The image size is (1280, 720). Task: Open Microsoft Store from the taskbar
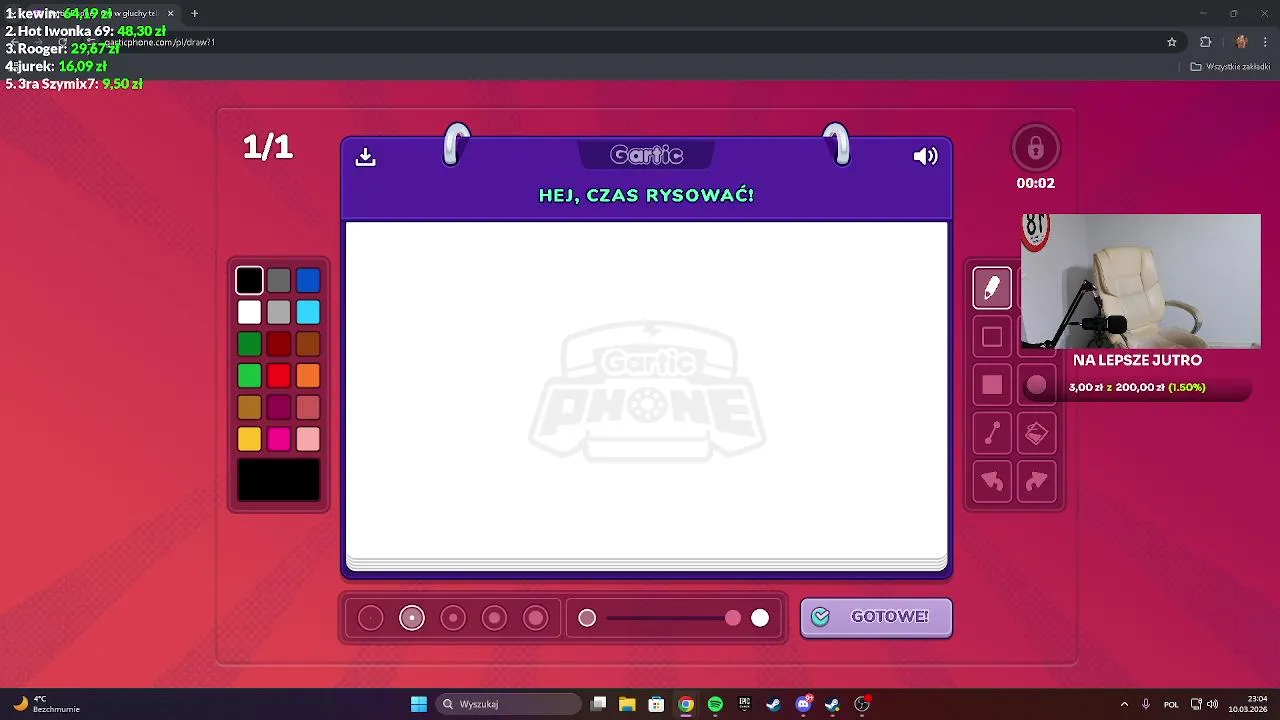656,704
